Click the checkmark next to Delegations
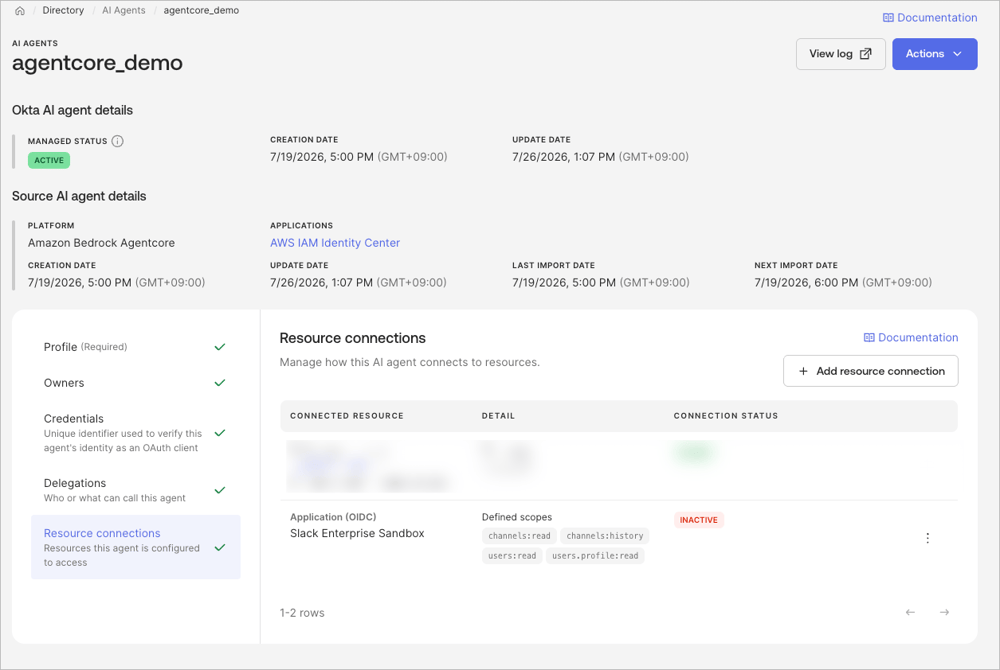 pos(220,490)
